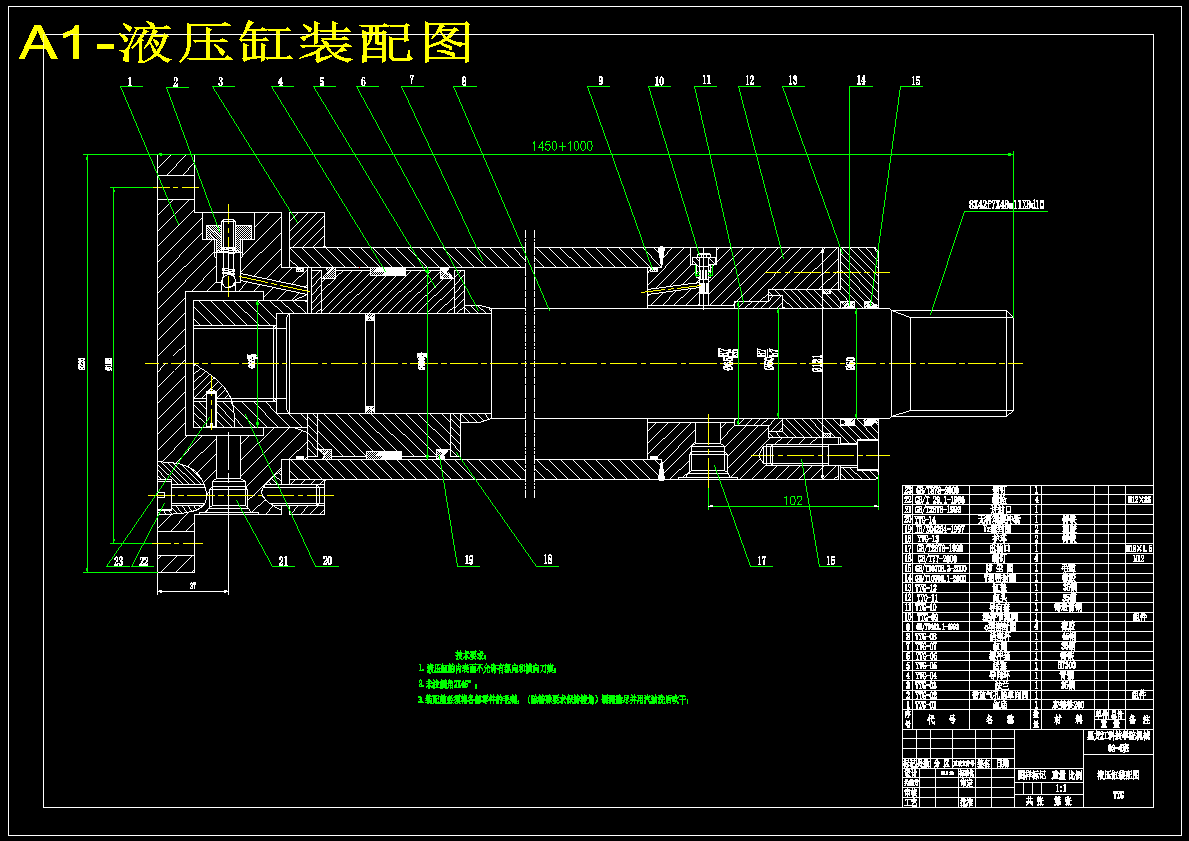
Task: Click part balloon number 1 at top left
Action: point(130,81)
